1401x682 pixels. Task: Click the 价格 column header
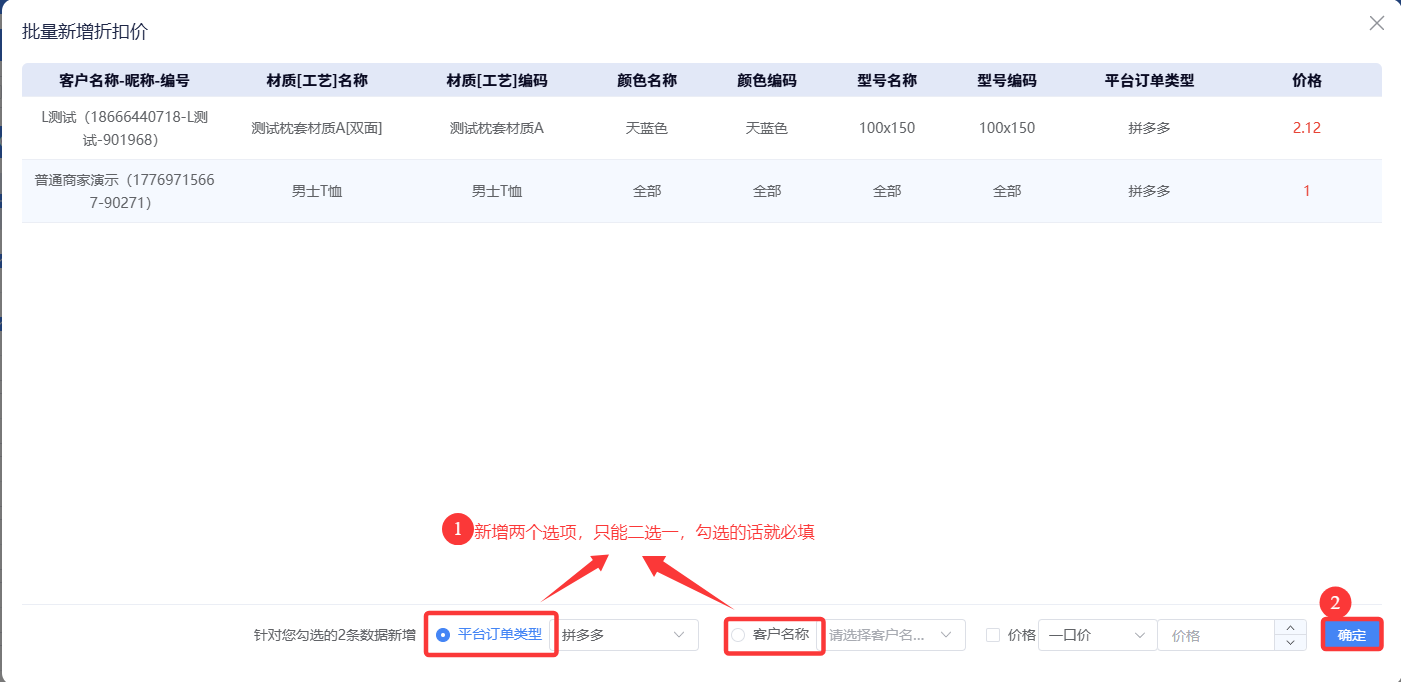(1307, 80)
